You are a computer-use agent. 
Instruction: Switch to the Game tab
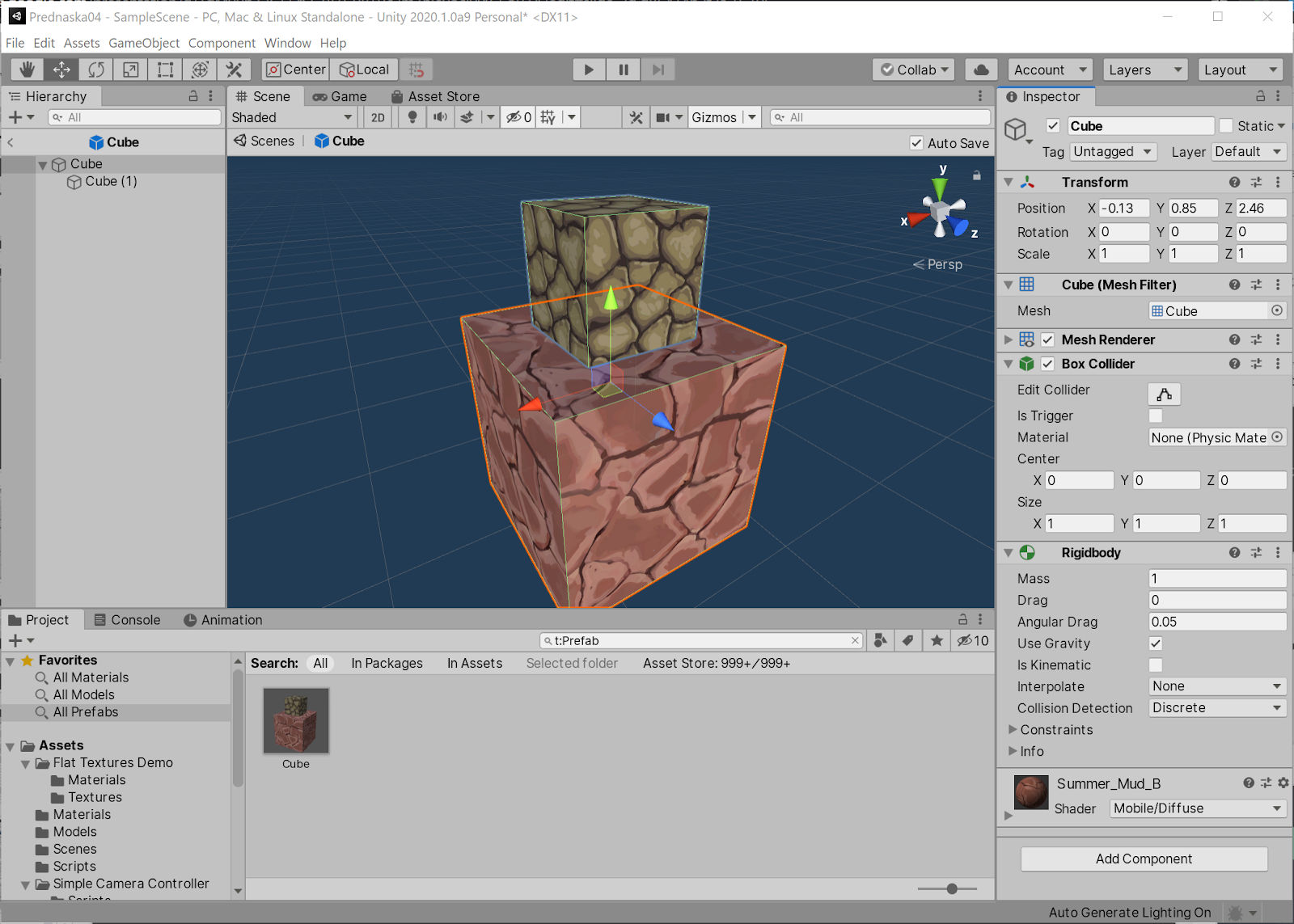tap(340, 96)
